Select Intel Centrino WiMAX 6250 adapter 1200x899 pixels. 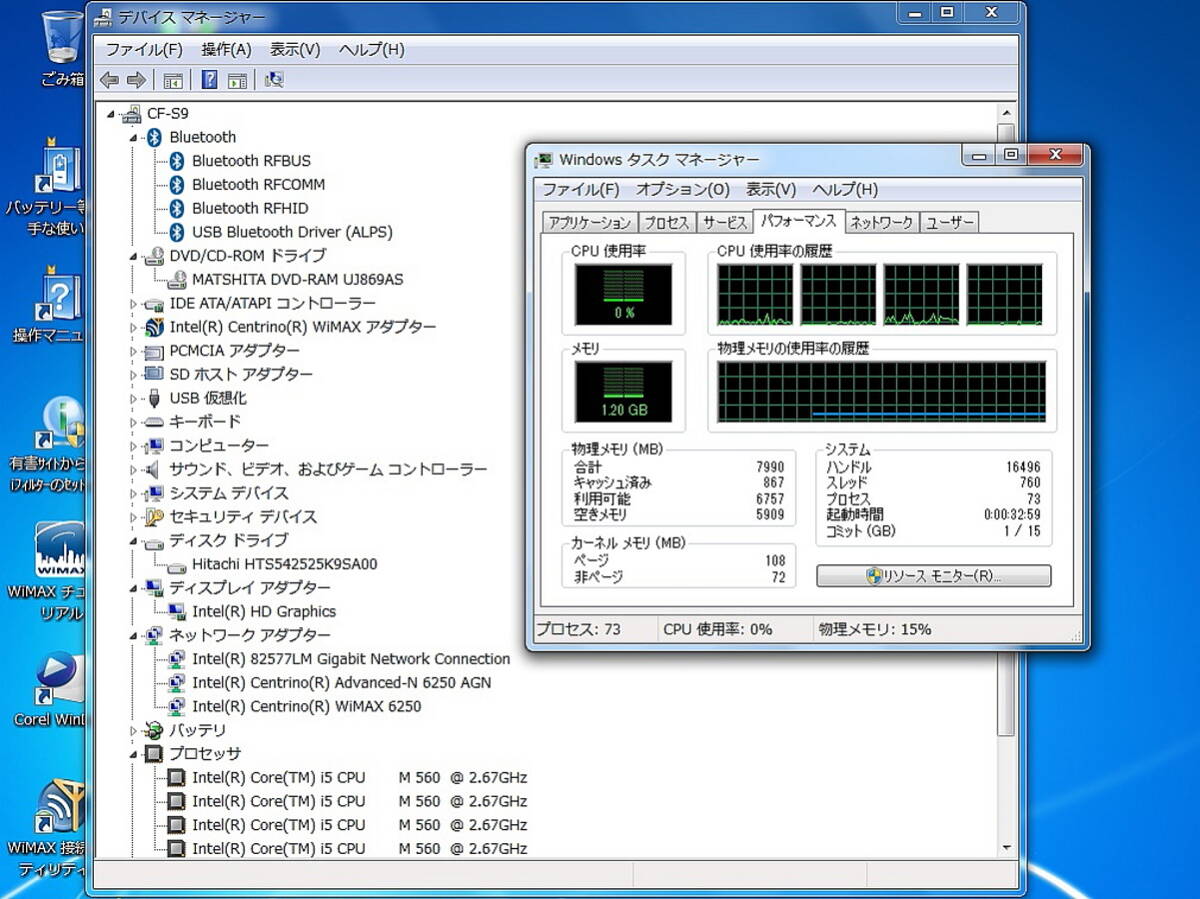307,707
